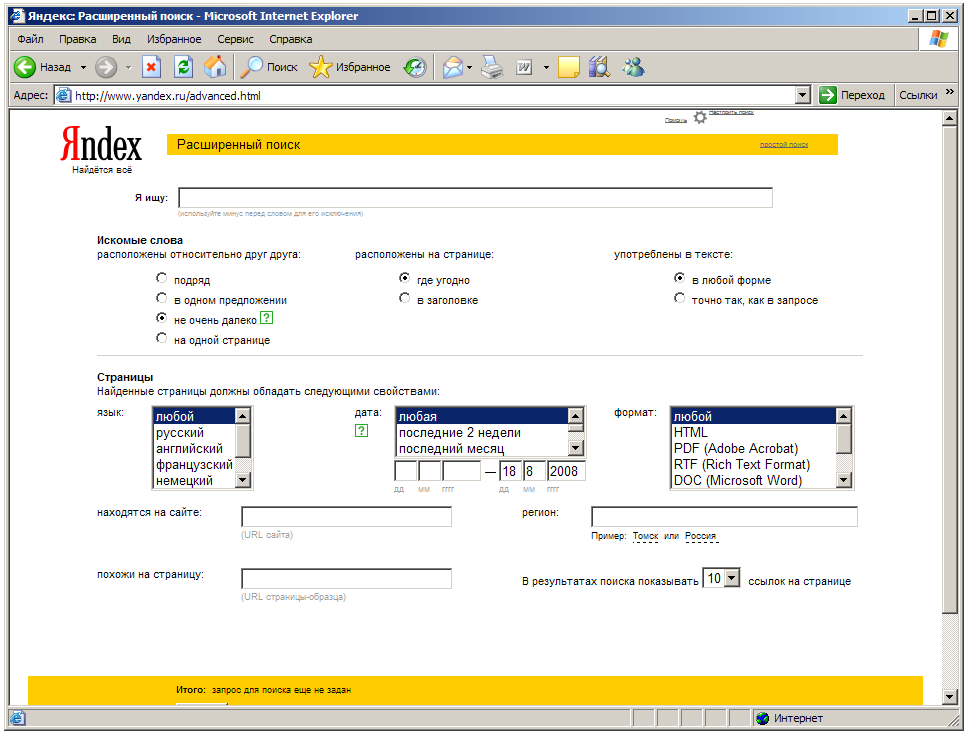Click the status bar page icon at far left
The width and height of the screenshot is (967, 736).
click(17, 718)
